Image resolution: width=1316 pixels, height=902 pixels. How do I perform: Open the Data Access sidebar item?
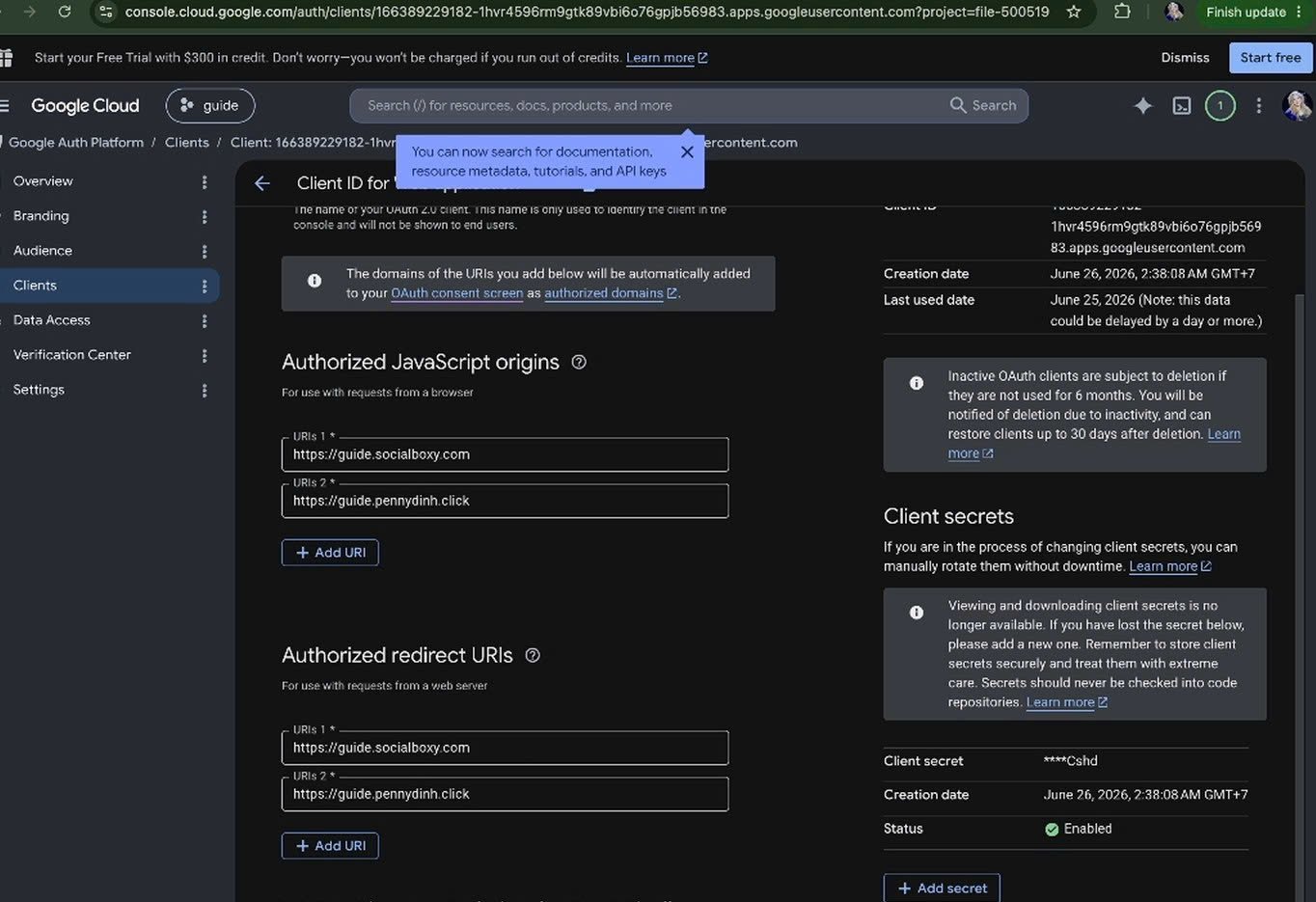(x=51, y=320)
